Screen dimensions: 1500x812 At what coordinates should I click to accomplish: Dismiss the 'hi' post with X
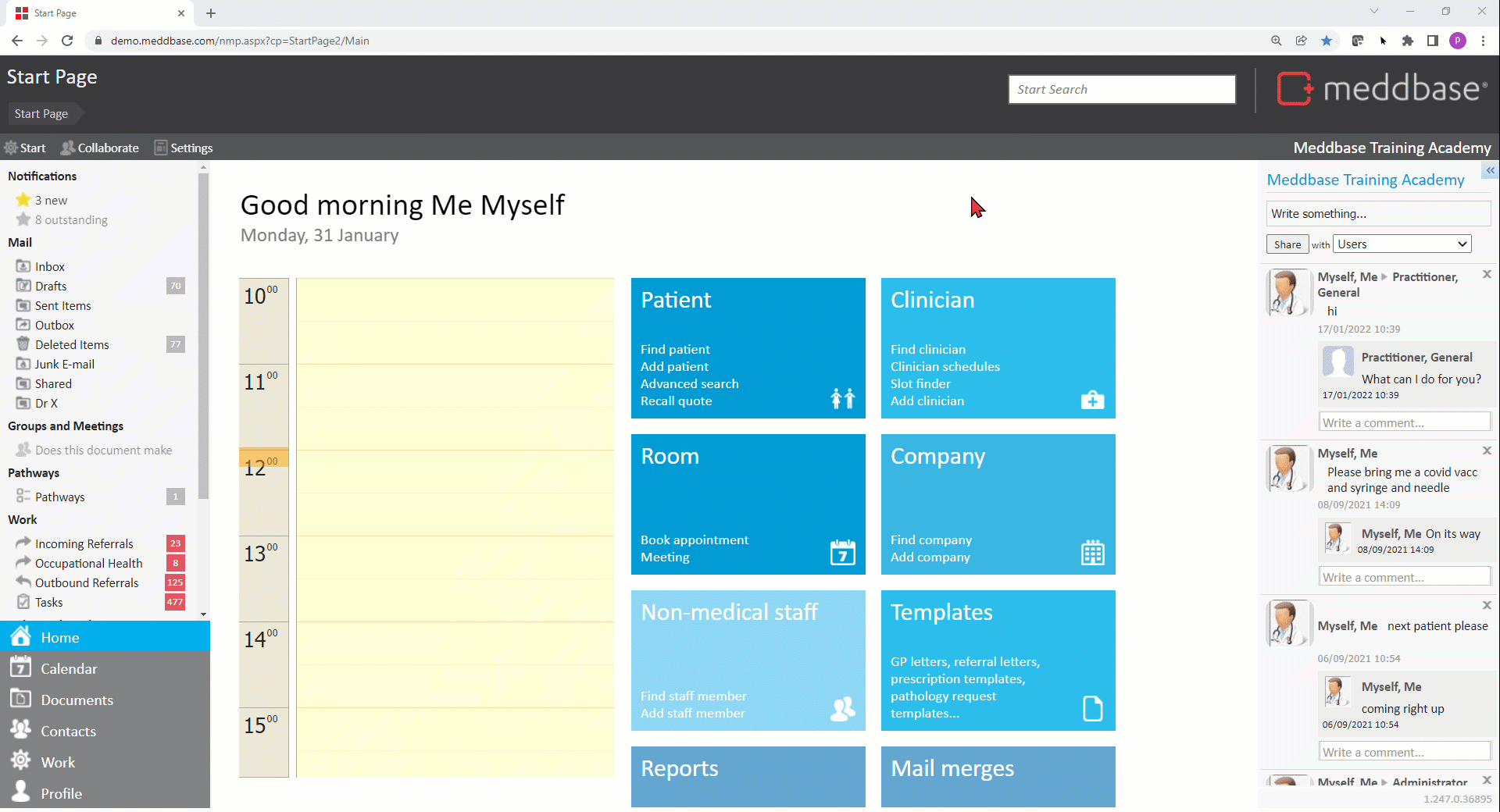(1487, 274)
